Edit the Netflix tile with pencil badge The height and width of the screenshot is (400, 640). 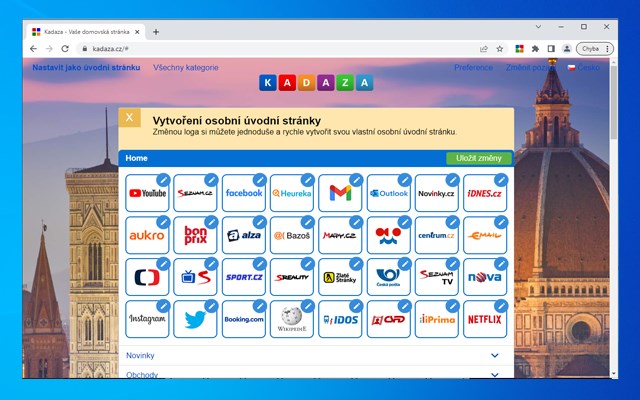click(x=501, y=306)
